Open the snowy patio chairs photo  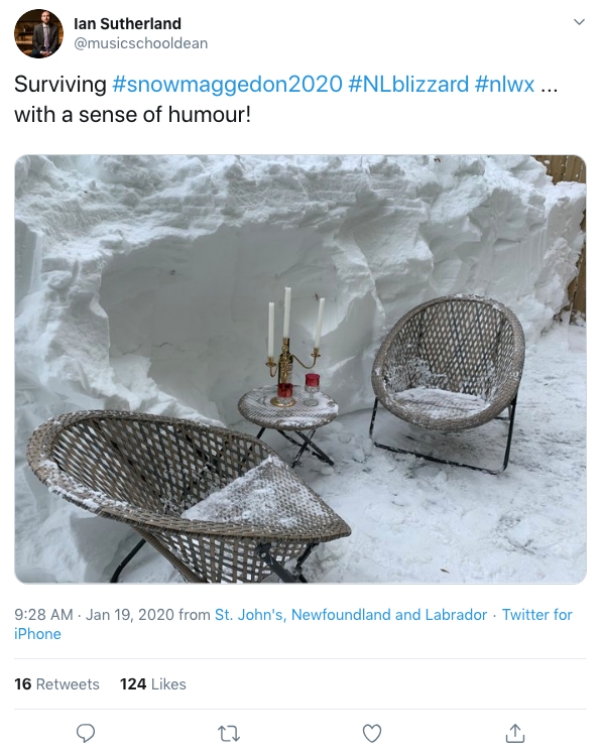(x=300, y=369)
